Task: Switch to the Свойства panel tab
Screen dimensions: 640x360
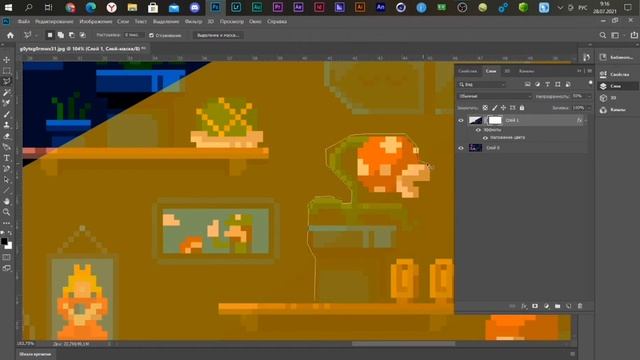Action: [467, 71]
